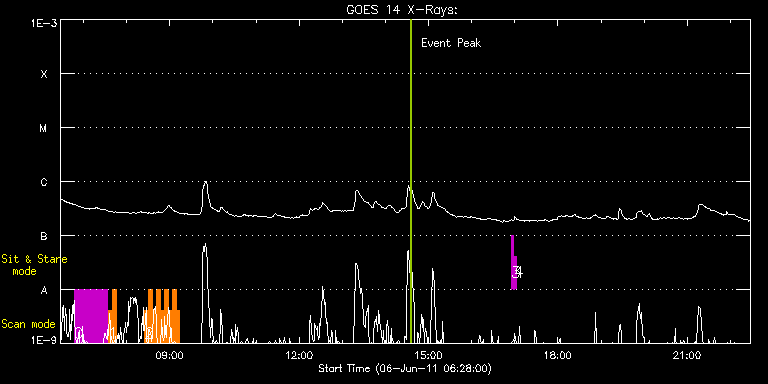Click the 09:00 time axis tick label
The image size is (768, 384).
pyautogui.click(x=169, y=354)
